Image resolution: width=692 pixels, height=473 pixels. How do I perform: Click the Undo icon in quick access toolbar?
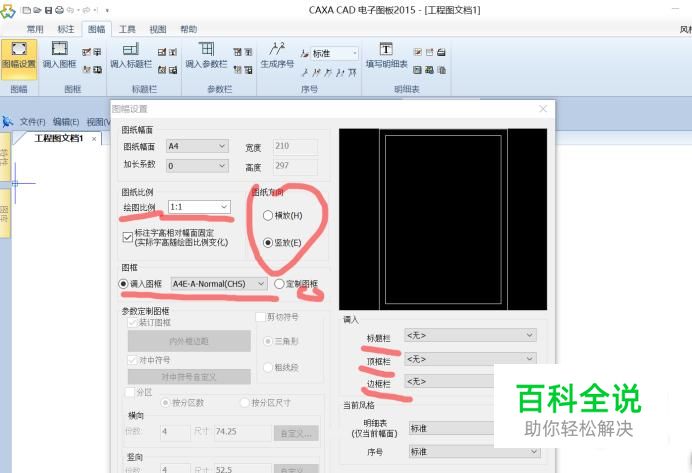[x=70, y=10]
